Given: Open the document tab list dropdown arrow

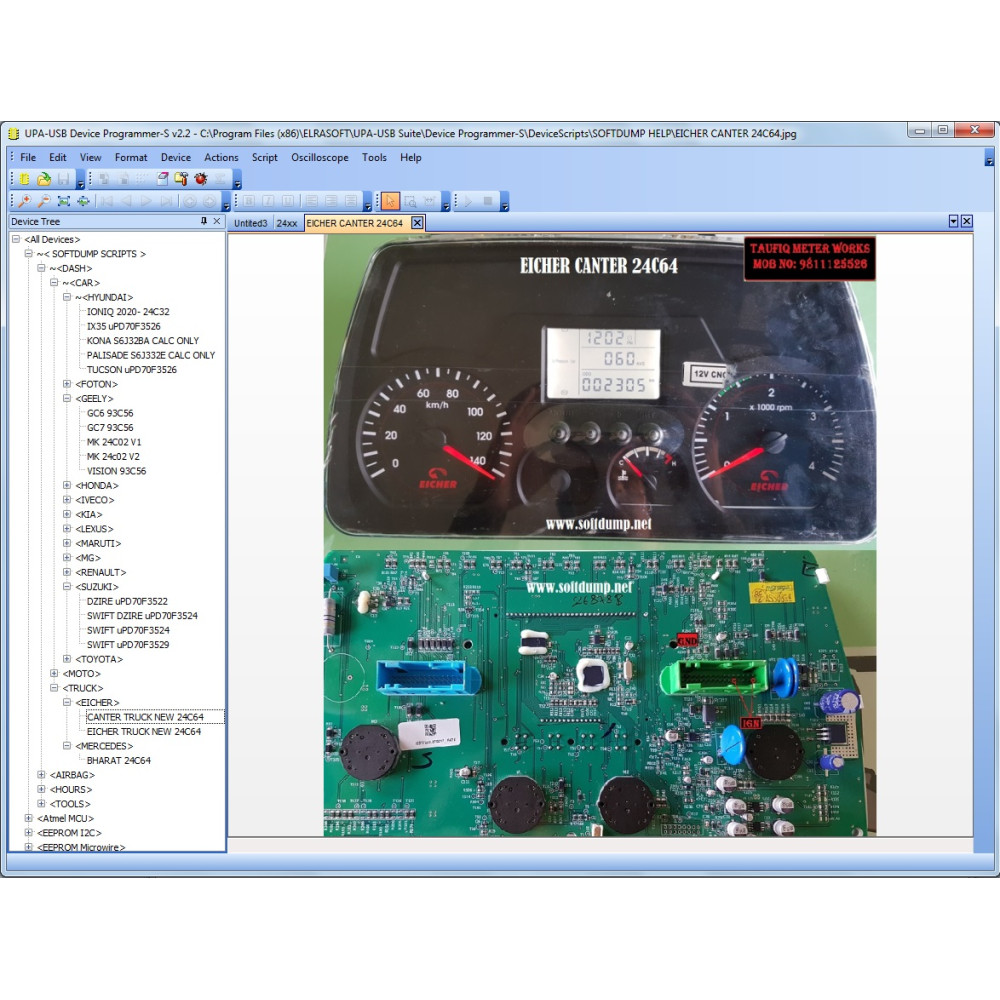Looking at the screenshot, I should [x=953, y=221].
